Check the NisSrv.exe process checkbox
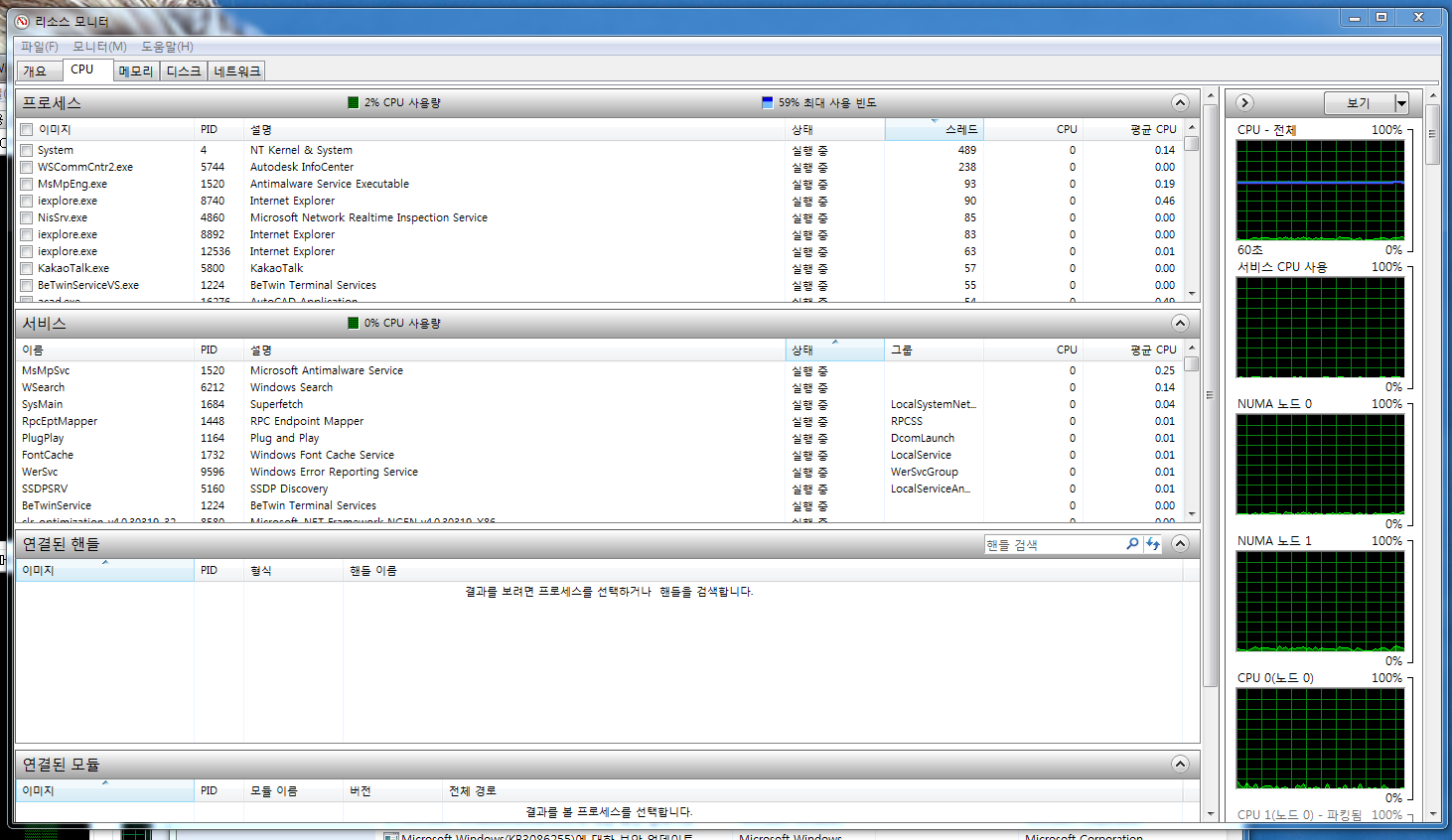The width and height of the screenshot is (1452, 840). pyautogui.click(x=27, y=218)
